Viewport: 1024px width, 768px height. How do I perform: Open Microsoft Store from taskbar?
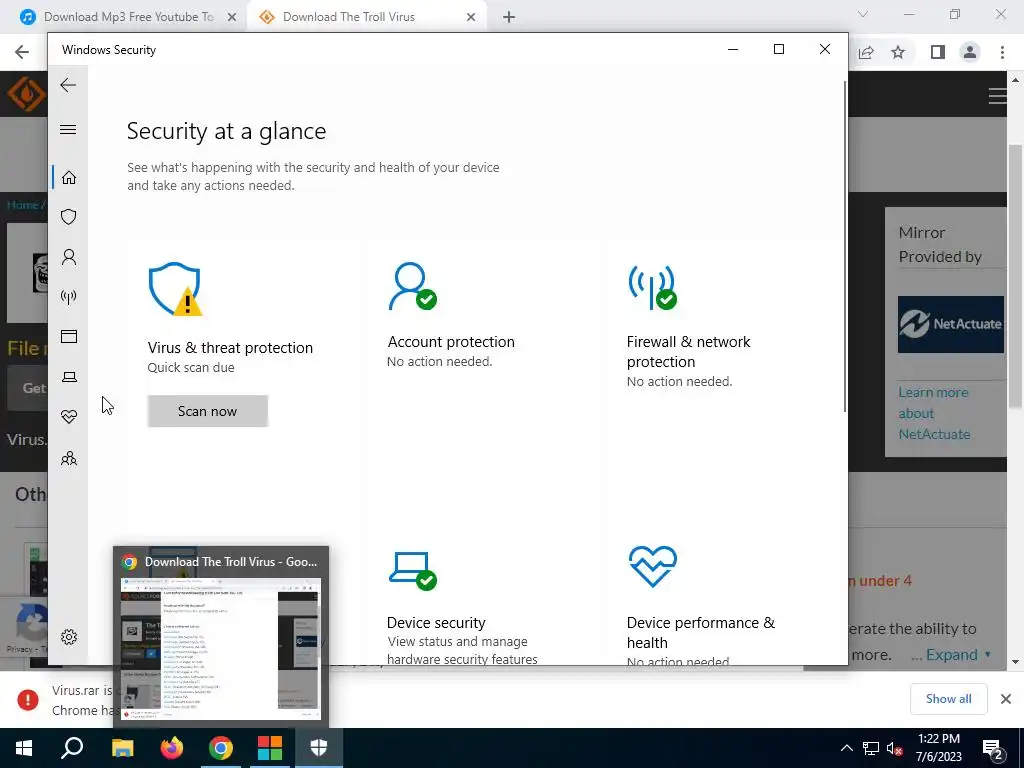click(x=270, y=748)
